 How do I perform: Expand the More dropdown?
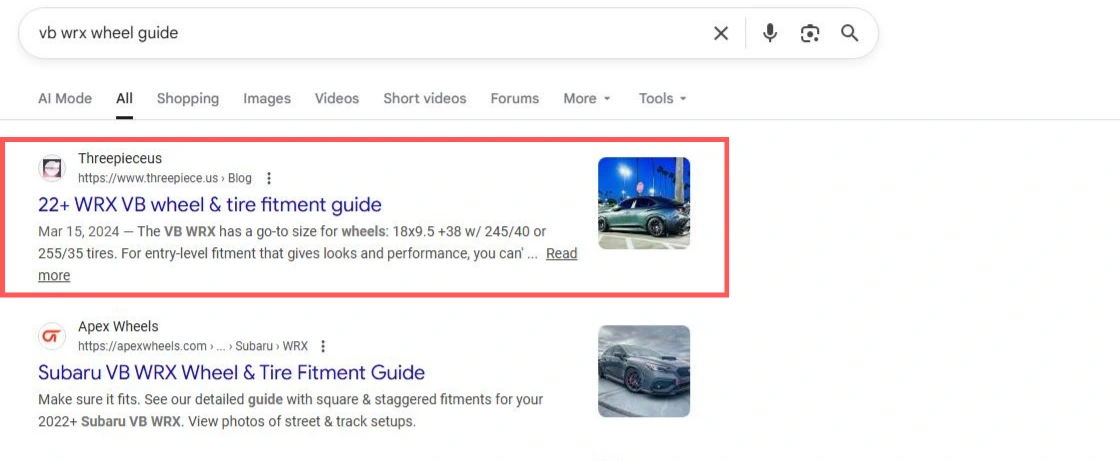click(587, 99)
